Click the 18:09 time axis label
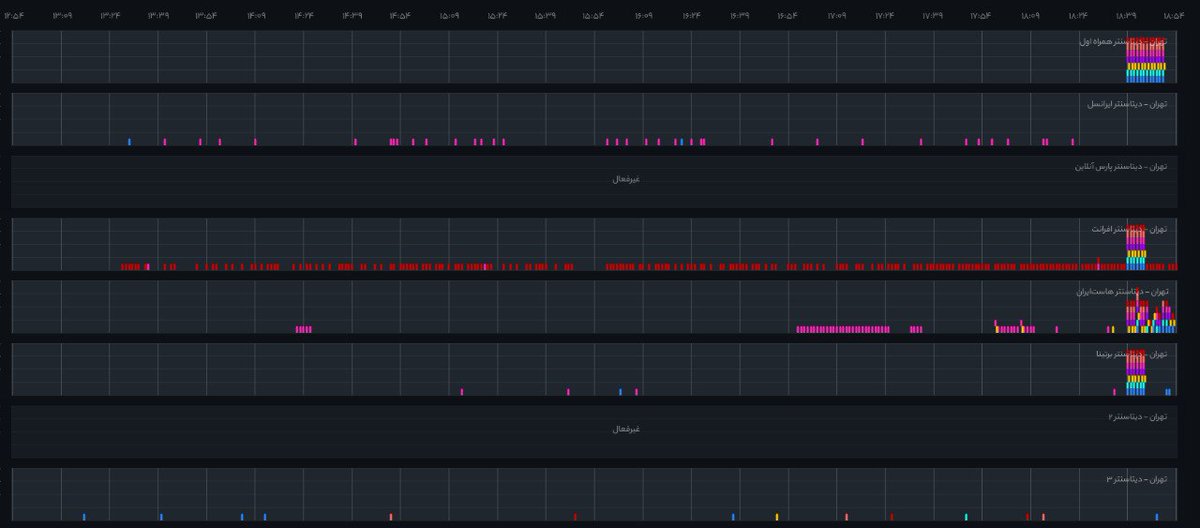Screen dimensions: 1200x528 1029,16
